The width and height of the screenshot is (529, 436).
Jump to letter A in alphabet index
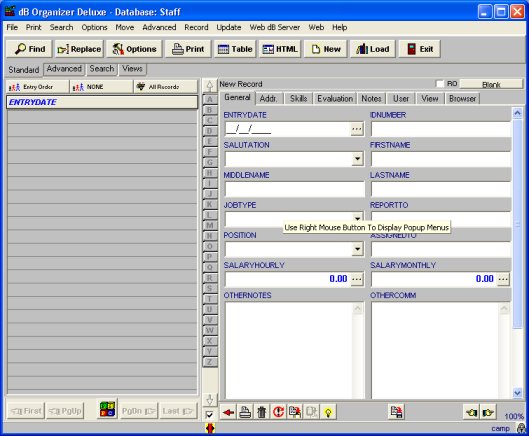(210, 99)
